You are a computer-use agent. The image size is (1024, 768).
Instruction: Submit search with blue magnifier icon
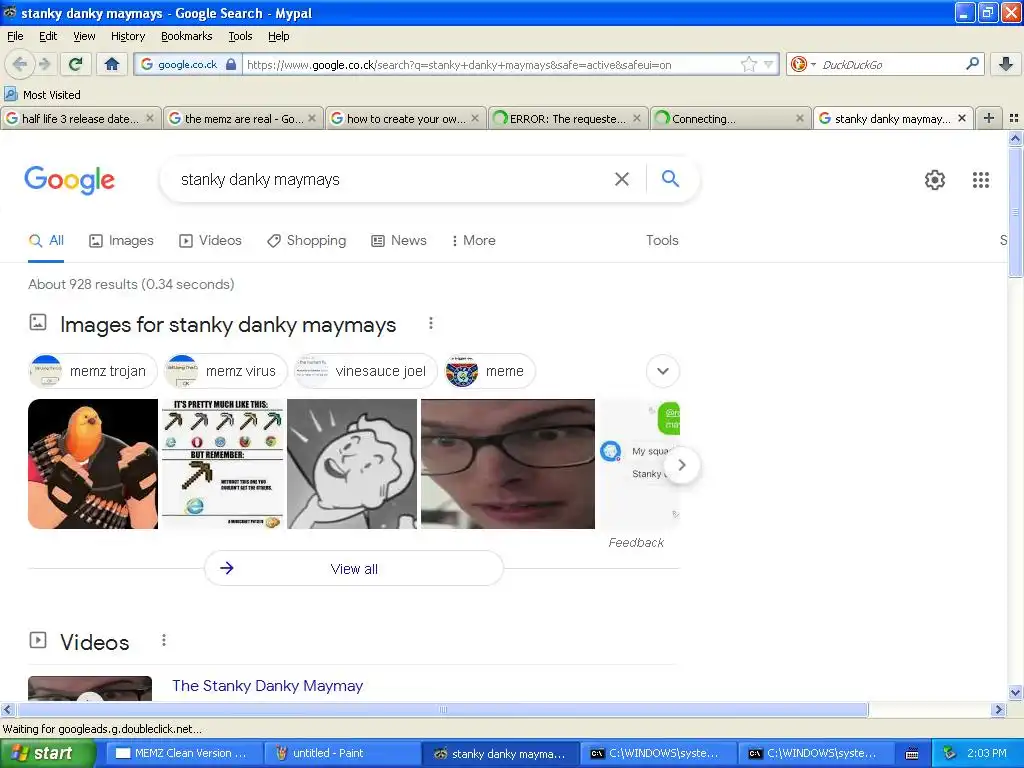coord(670,178)
